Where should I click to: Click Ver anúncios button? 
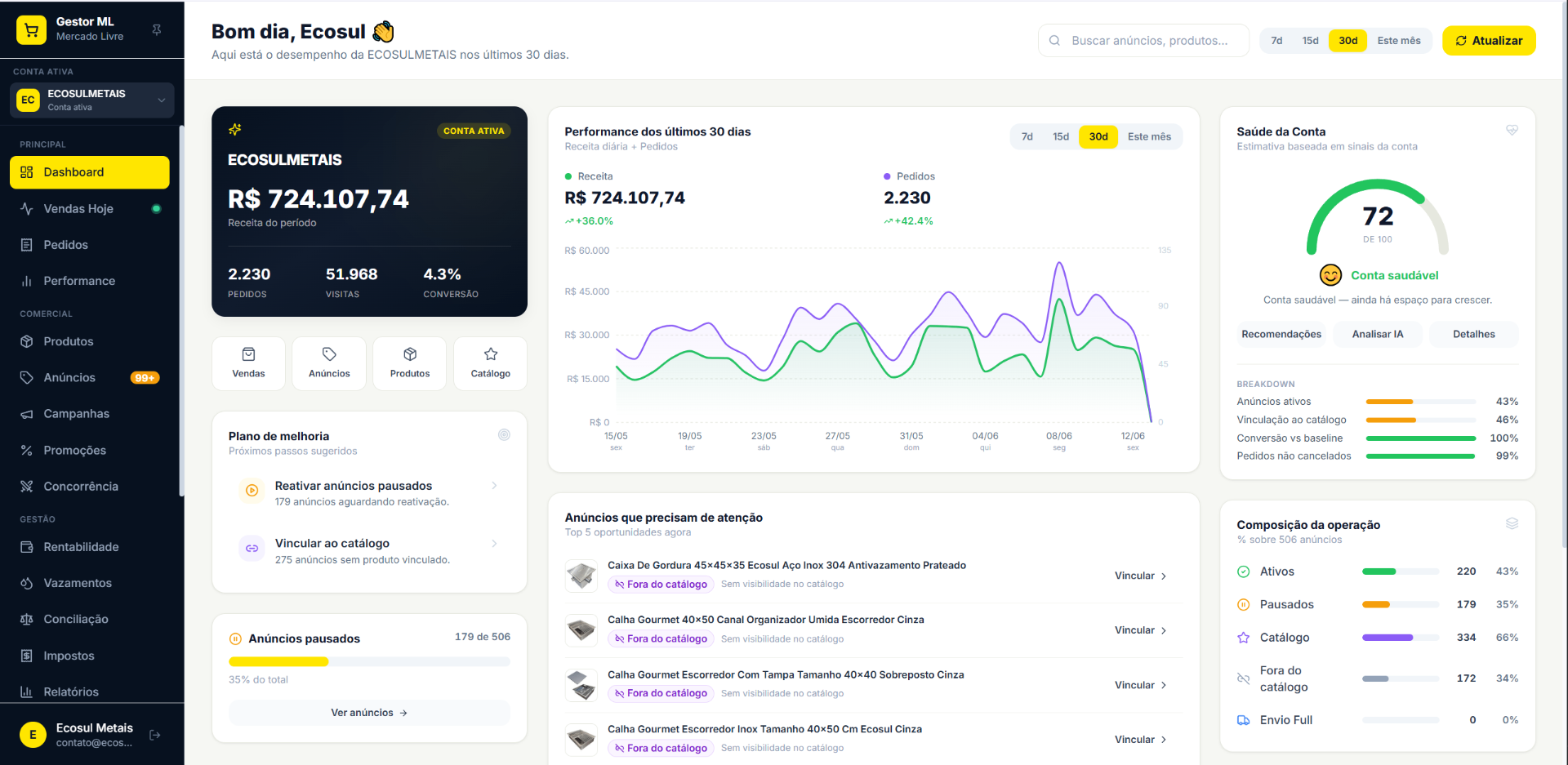click(369, 713)
